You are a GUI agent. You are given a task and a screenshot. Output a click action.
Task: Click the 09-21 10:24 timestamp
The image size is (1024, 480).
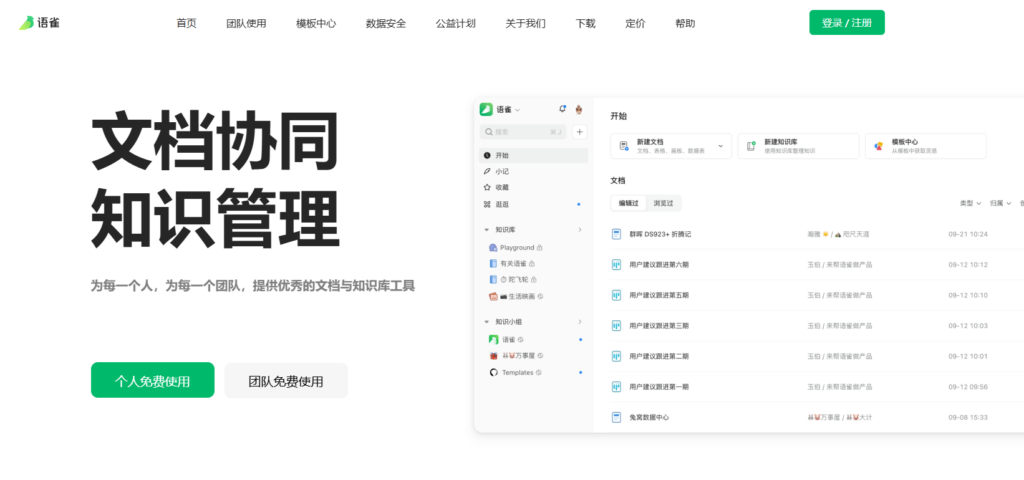tap(968, 234)
